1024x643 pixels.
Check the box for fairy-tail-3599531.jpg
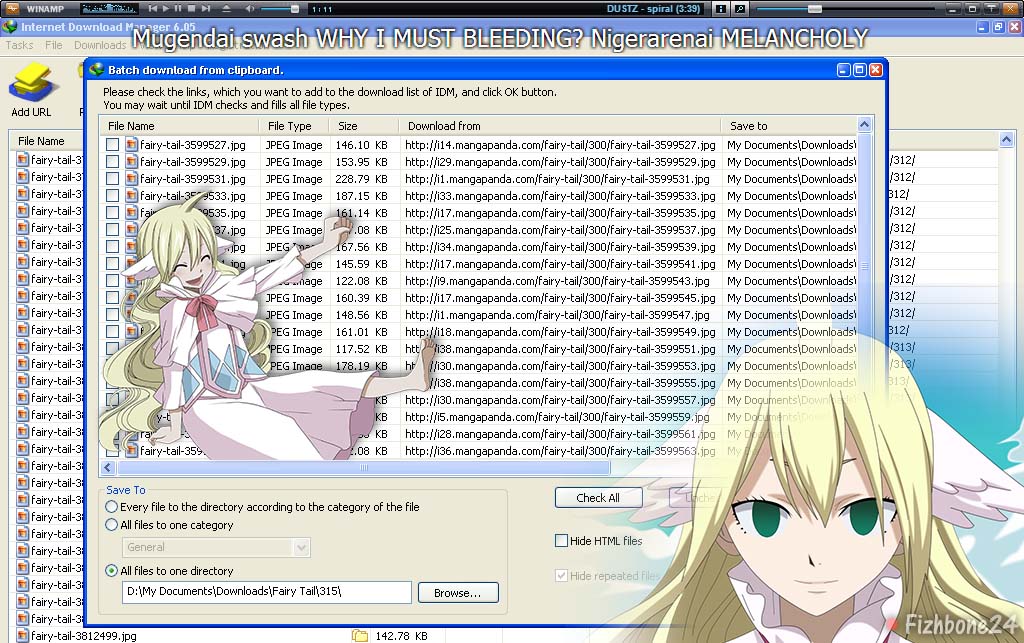pos(112,179)
